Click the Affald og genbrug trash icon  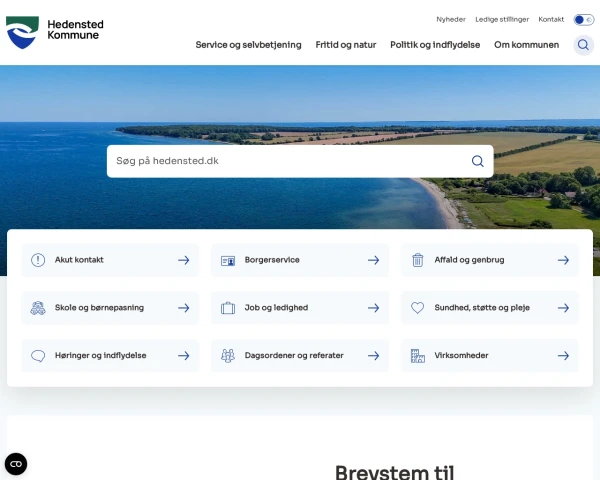pyautogui.click(x=418, y=260)
